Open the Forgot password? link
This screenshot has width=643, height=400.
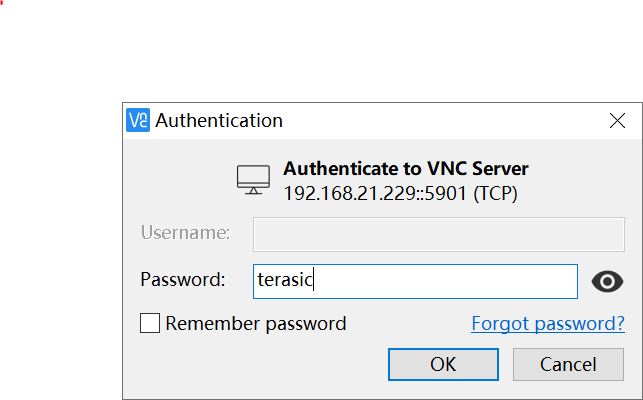pyautogui.click(x=547, y=323)
